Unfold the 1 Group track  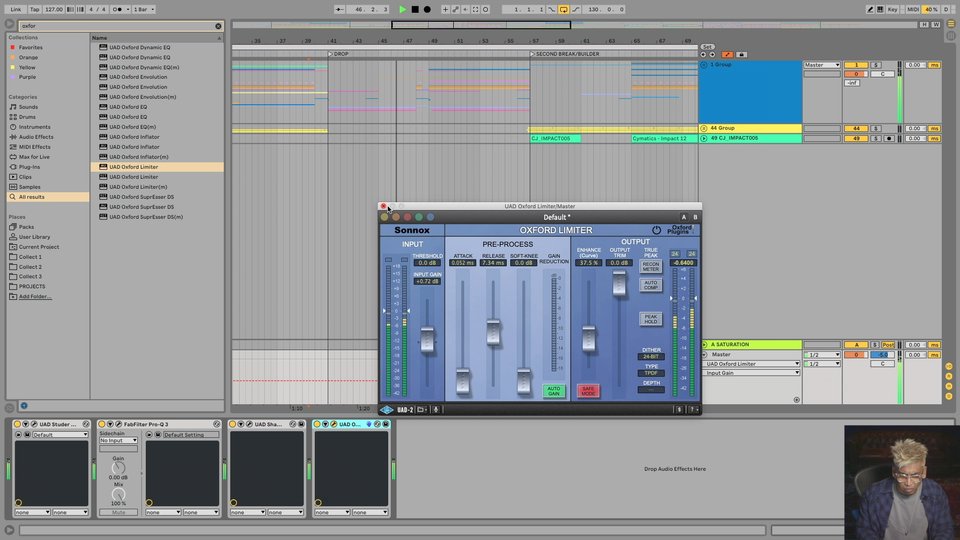click(704, 64)
